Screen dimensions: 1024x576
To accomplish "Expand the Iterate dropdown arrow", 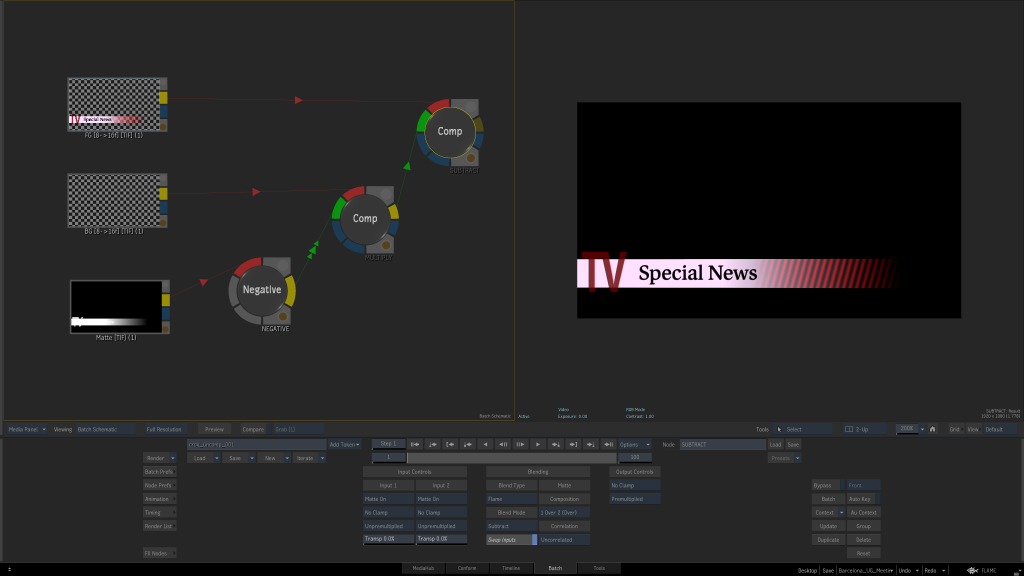I will click(322, 458).
